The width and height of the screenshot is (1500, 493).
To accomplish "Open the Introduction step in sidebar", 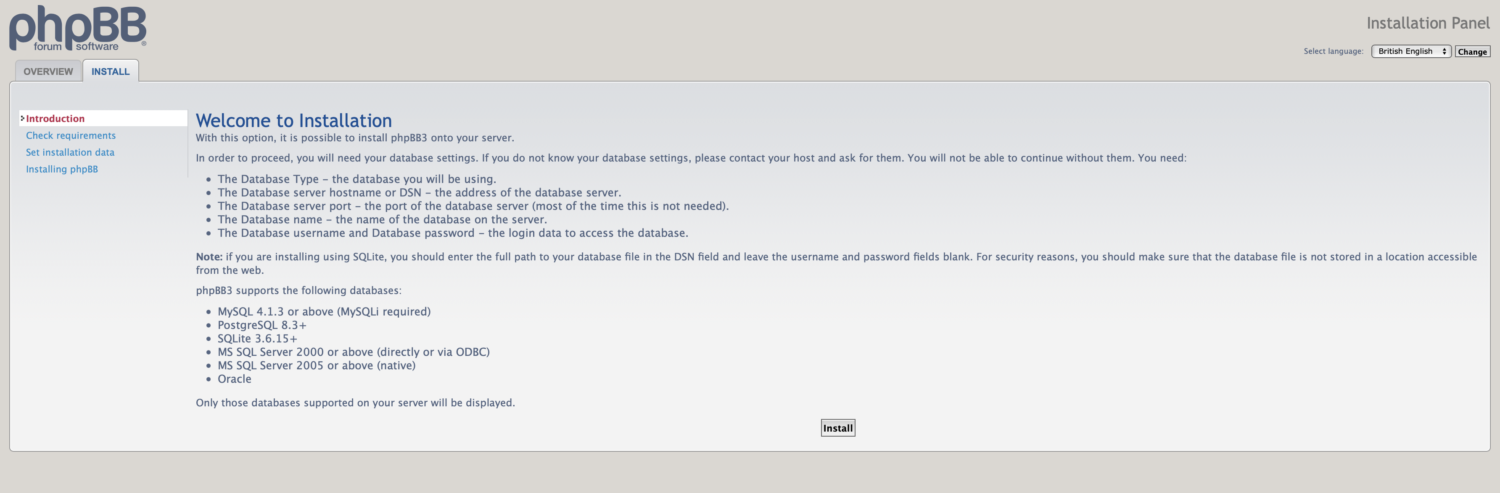I will click(x=55, y=119).
